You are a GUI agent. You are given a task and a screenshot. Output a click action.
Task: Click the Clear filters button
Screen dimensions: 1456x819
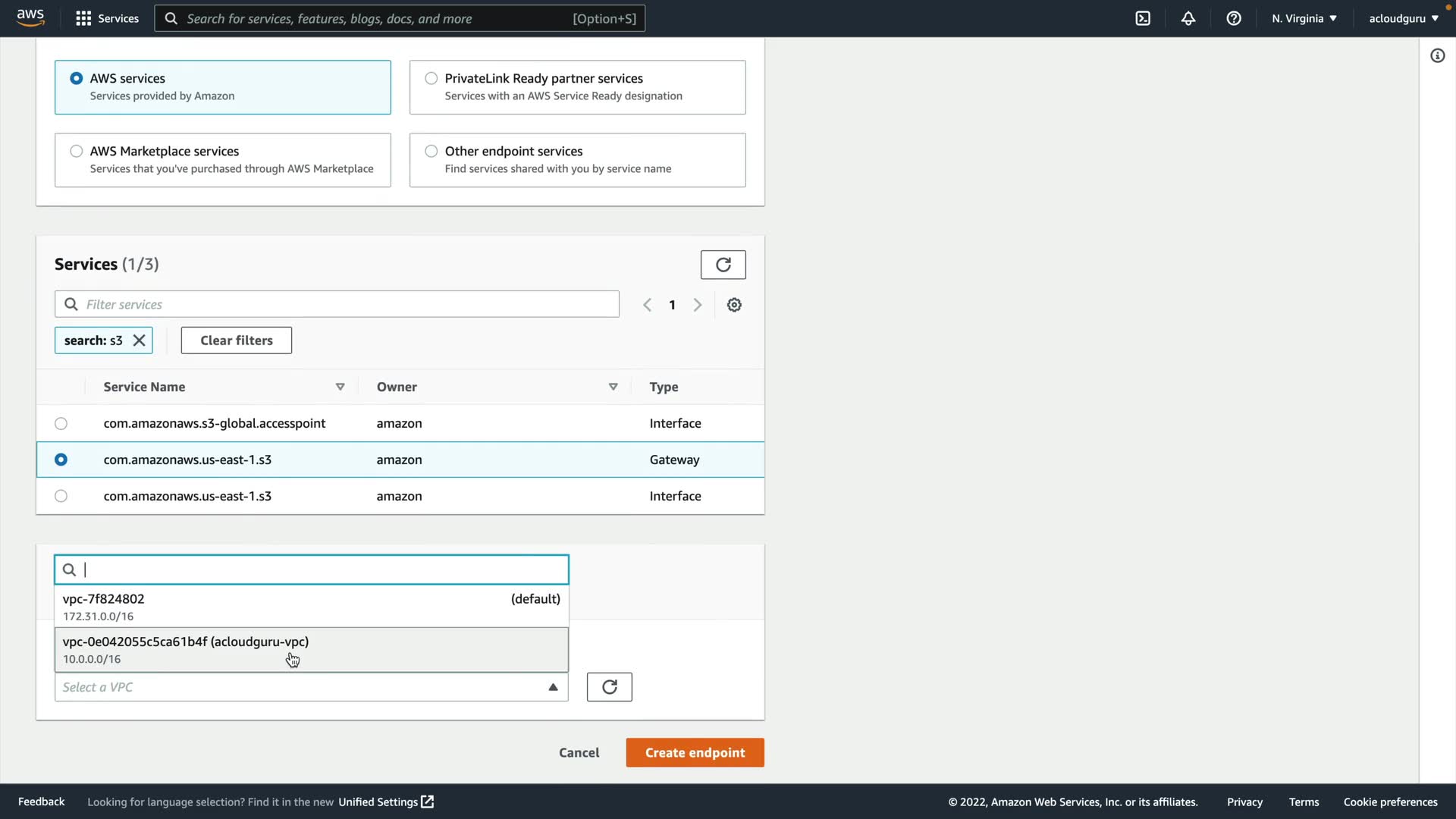[x=236, y=340]
